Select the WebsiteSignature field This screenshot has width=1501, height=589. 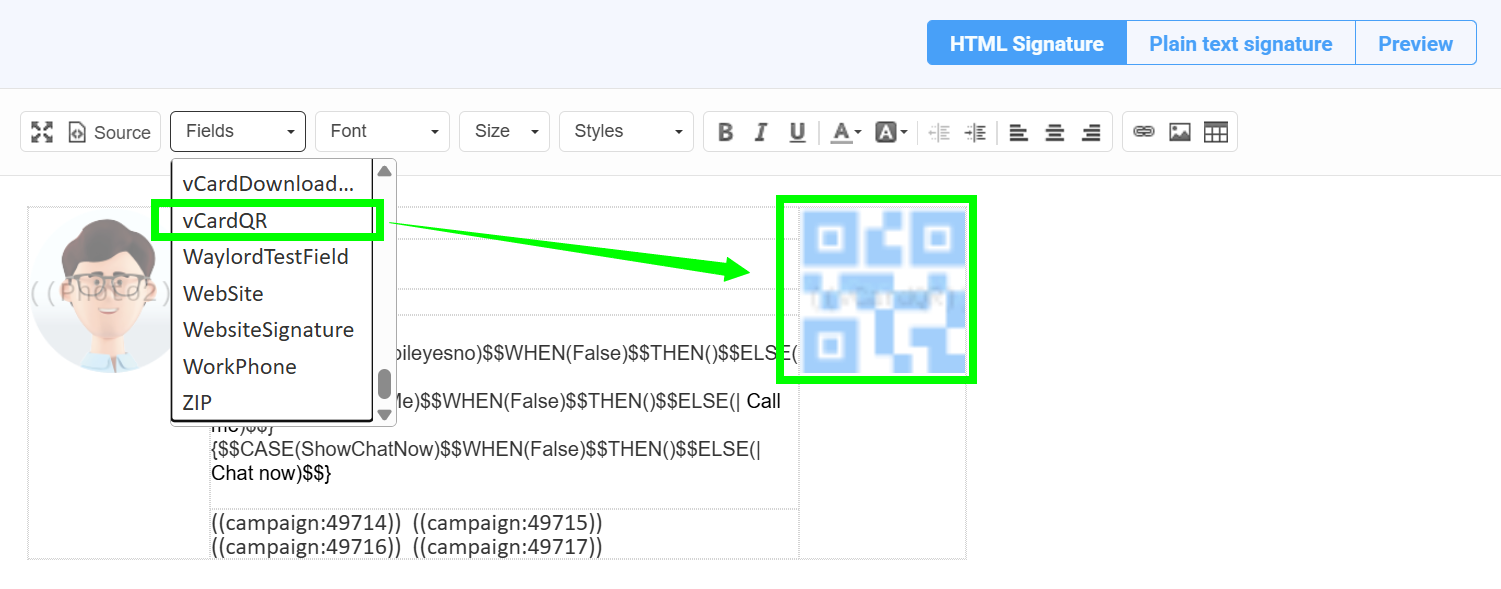tap(273, 329)
